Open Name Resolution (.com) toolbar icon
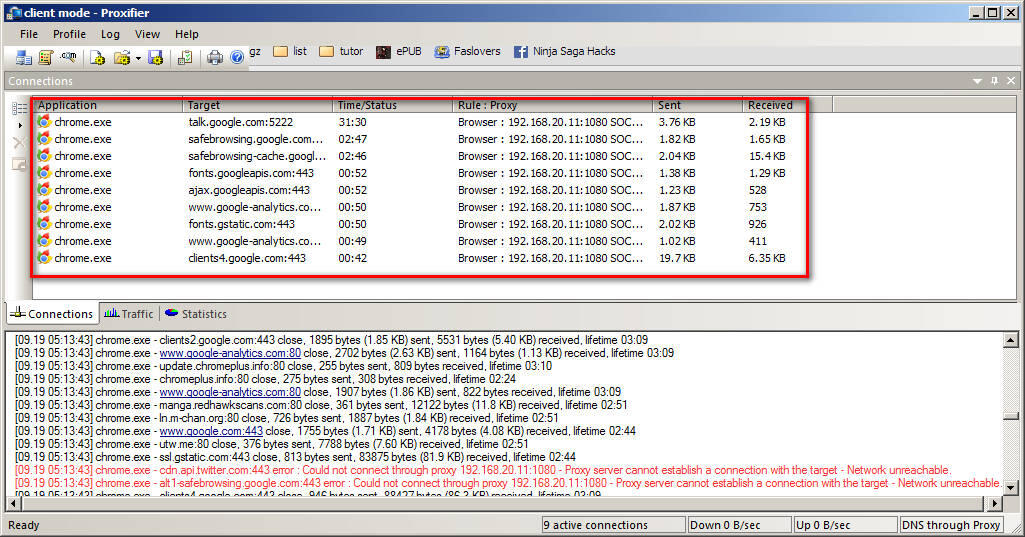This screenshot has height=537, width=1025. (68, 58)
